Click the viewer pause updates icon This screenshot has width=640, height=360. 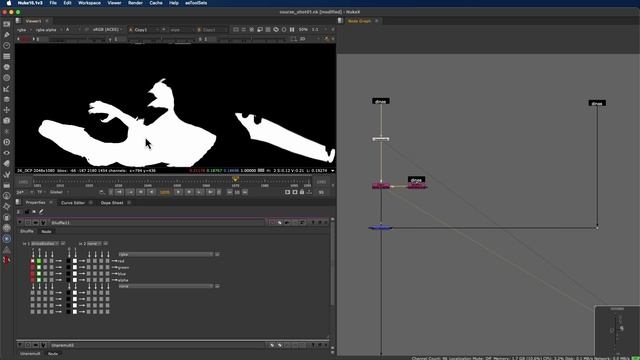click(292, 29)
